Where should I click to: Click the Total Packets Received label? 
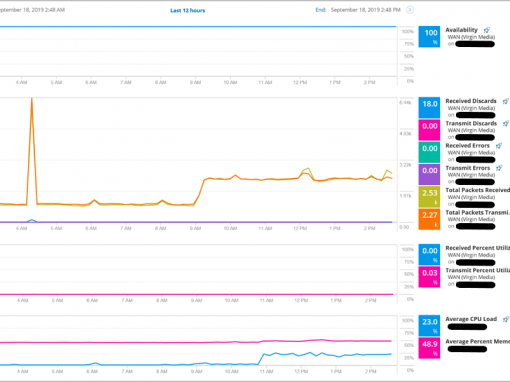click(x=478, y=190)
